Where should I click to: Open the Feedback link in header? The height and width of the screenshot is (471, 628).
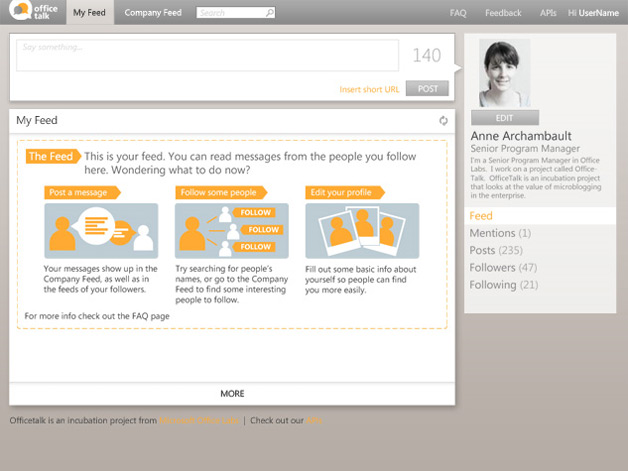tap(503, 13)
